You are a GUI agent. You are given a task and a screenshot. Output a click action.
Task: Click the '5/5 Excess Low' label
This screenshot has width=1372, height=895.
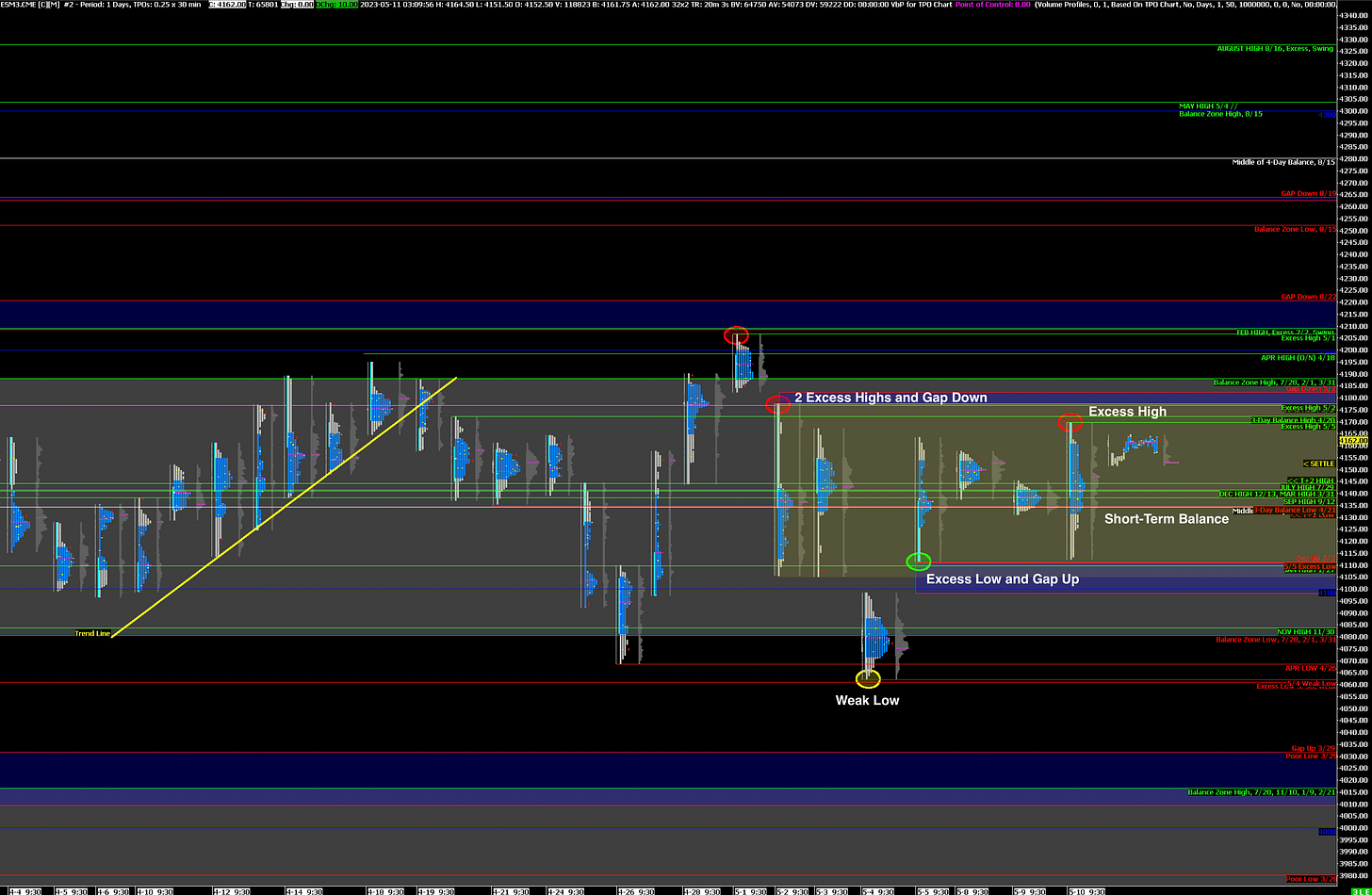point(1309,566)
